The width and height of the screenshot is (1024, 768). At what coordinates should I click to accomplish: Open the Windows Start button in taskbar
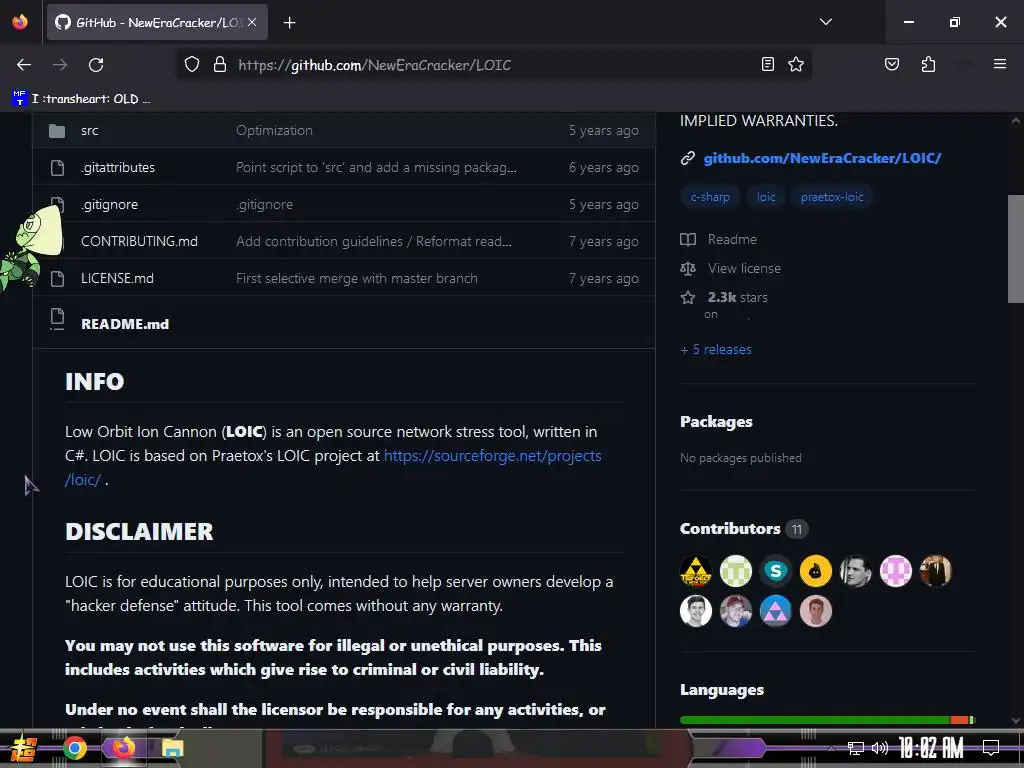(x=24, y=748)
